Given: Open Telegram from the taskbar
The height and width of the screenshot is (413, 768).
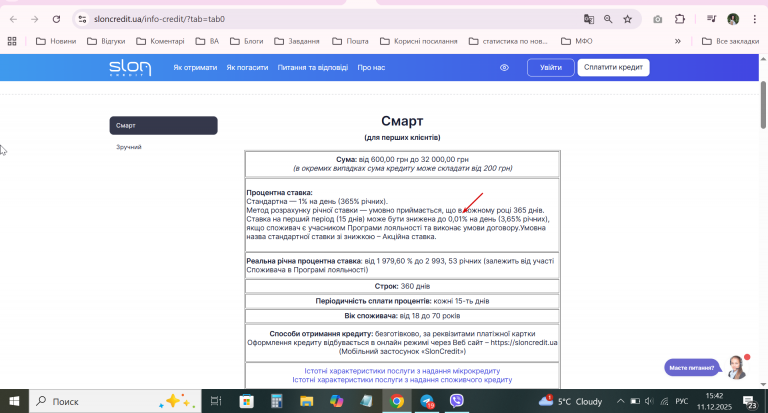Looking at the screenshot, I should (x=427, y=401).
